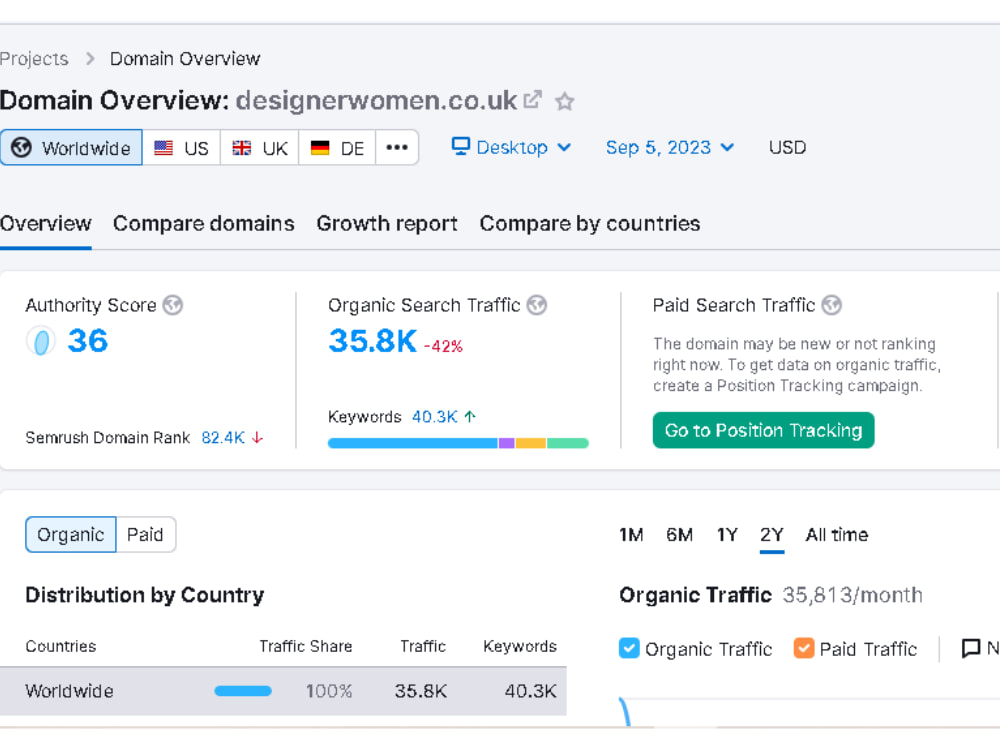This screenshot has width=1000, height=750.
Task: Click Go to Position Tracking button
Action: (763, 430)
